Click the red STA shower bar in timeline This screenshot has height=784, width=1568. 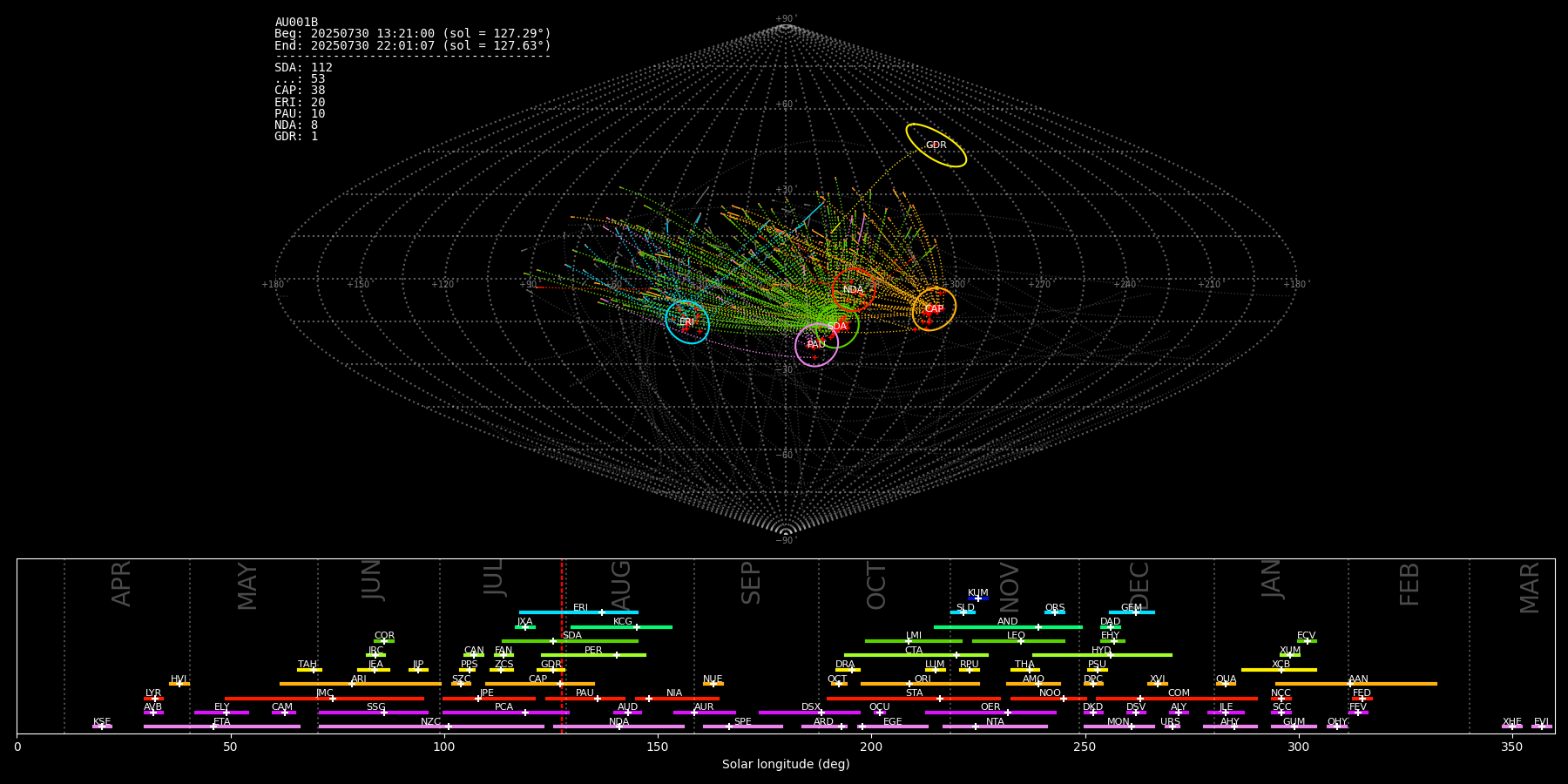coord(914,698)
